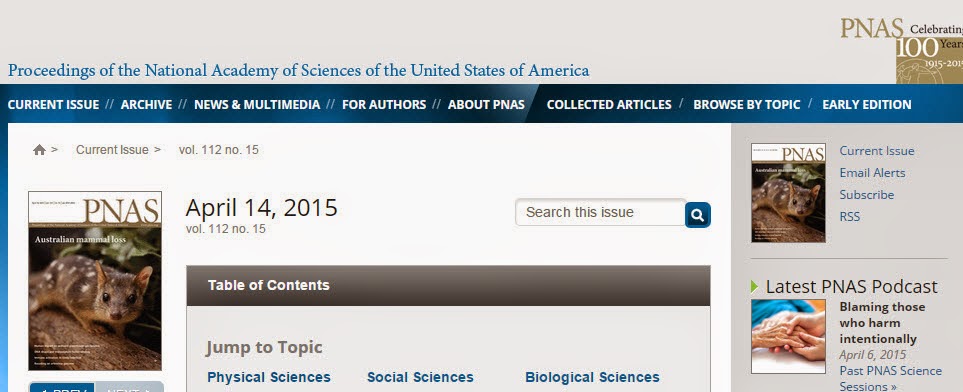
Task: Open EARLY EDITION page
Action: click(x=867, y=104)
